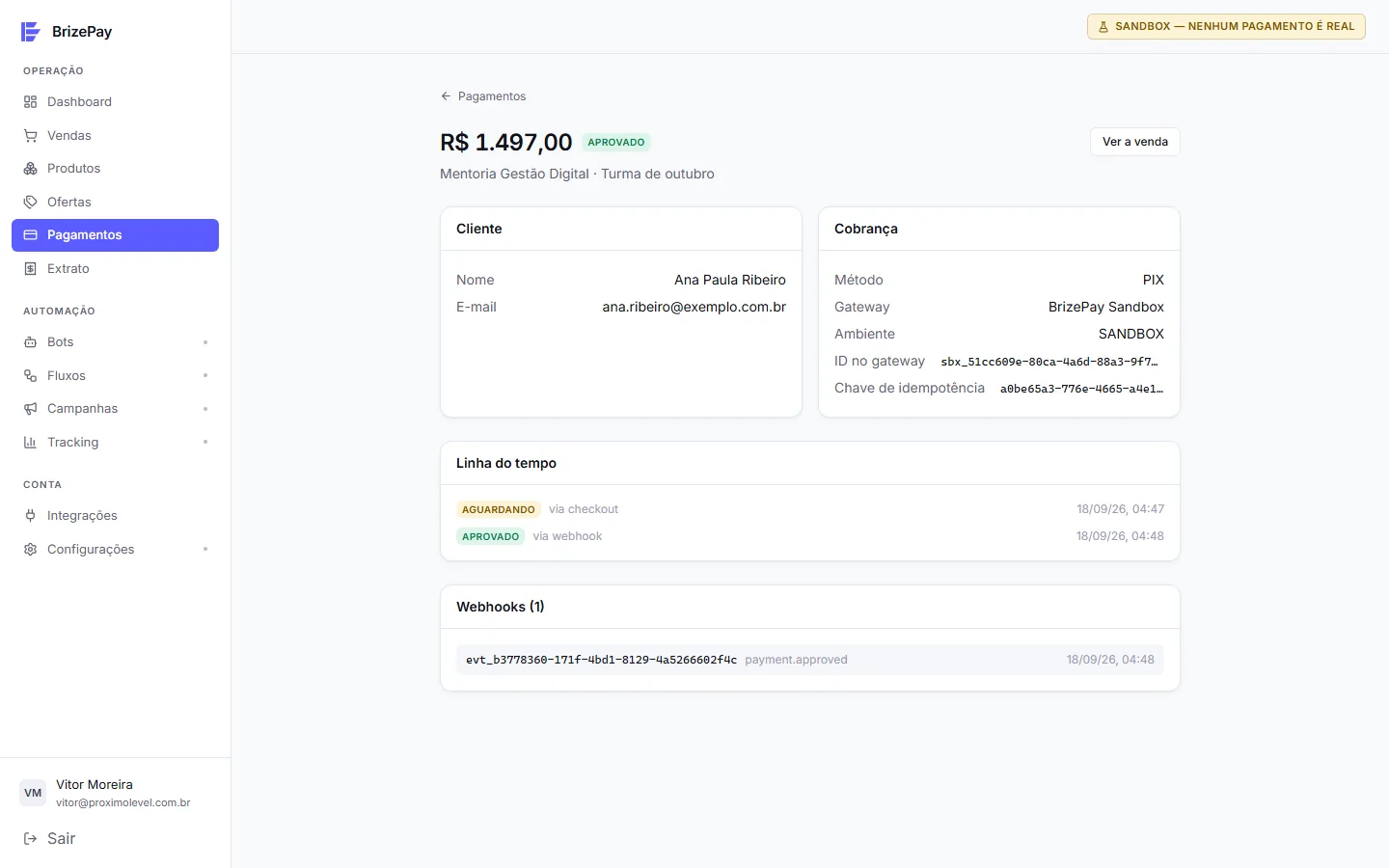This screenshot has width=1389, height=868.
Task: Click the flask icon in sandbox banner
Action: 1103,27
